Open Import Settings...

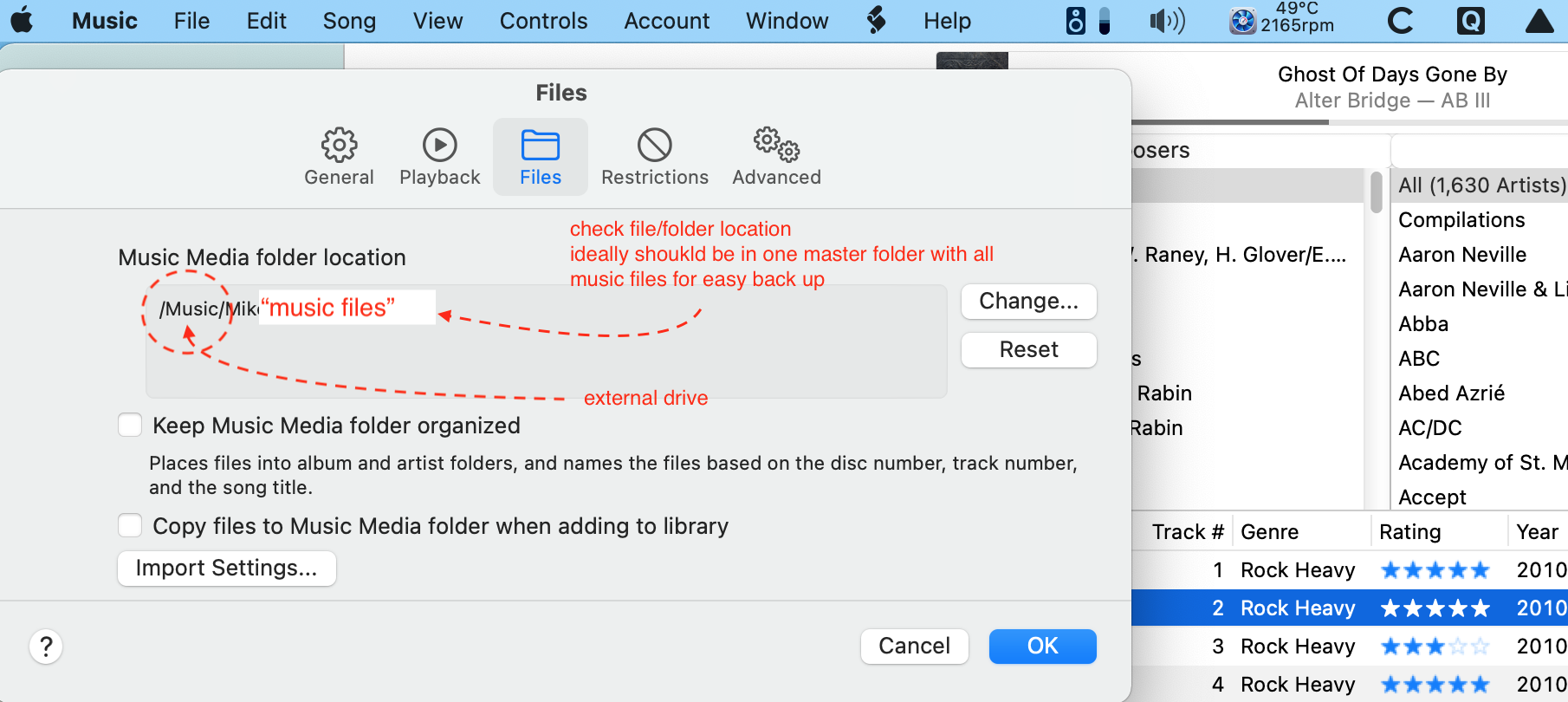coord(227,569)
